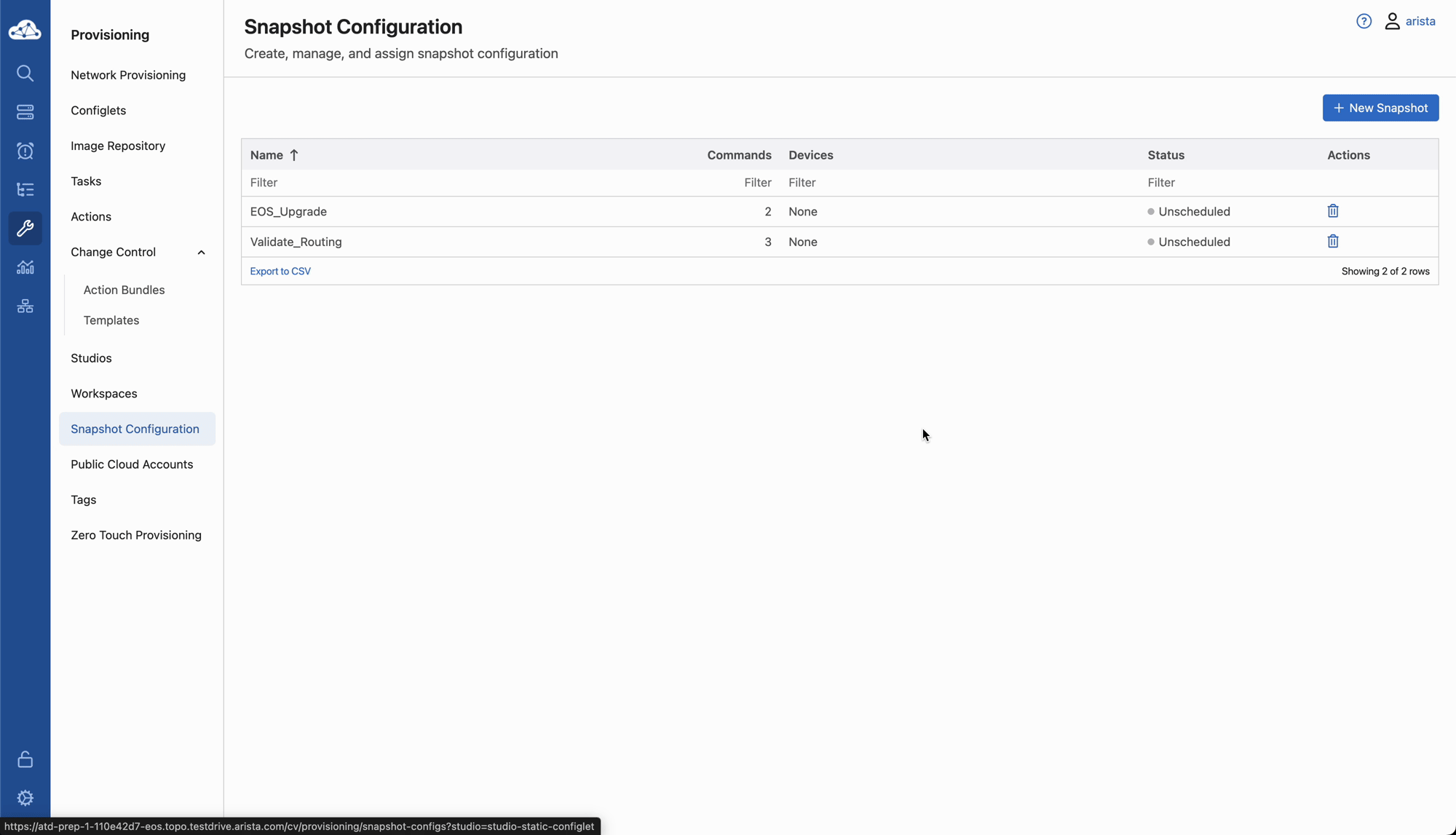Click the Topology icon in left rail
1456x835 pixels.
[x=25, y=306]
